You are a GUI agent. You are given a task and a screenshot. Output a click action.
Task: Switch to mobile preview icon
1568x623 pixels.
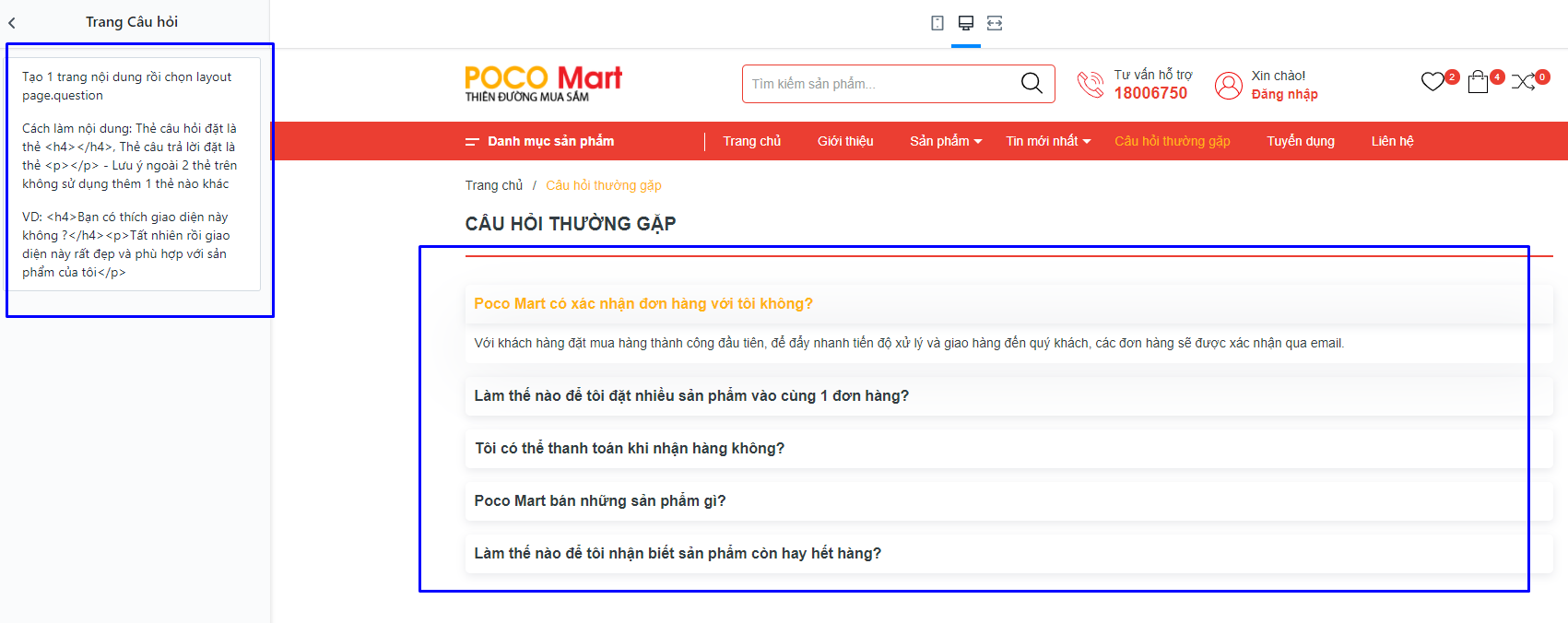pyautogui.click(x=937, y=23)
